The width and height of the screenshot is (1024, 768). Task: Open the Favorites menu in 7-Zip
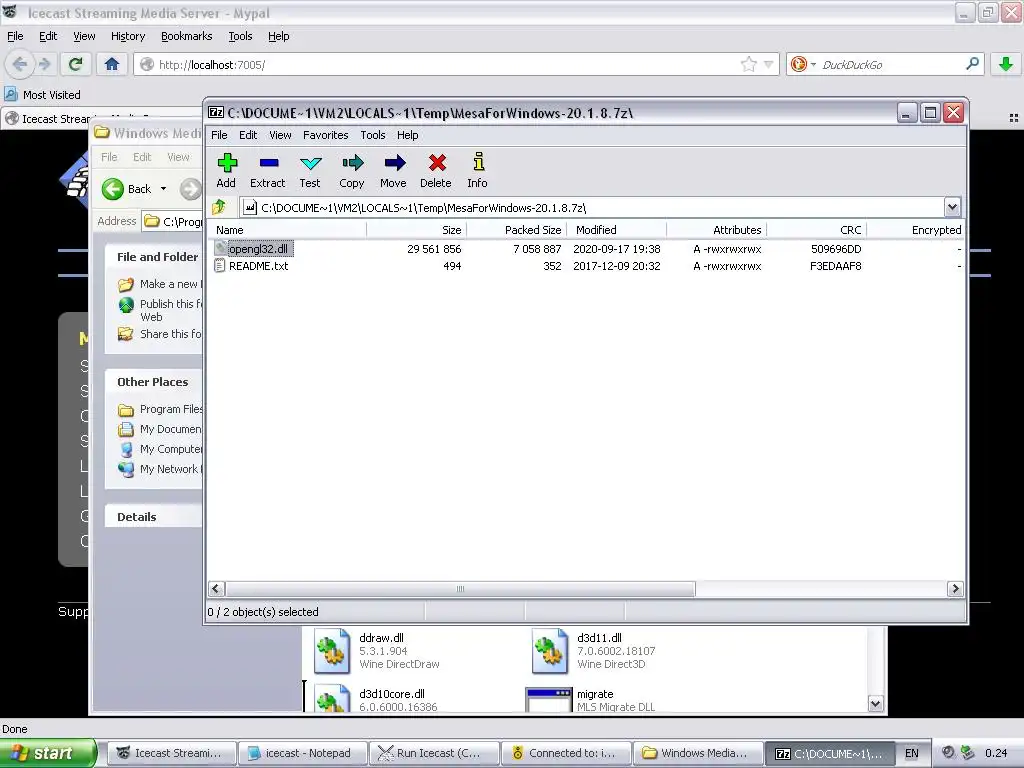[325, 135]
